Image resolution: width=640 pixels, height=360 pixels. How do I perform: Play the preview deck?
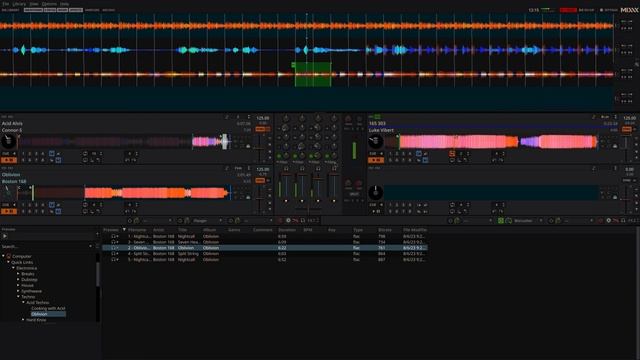coord(5,236)
